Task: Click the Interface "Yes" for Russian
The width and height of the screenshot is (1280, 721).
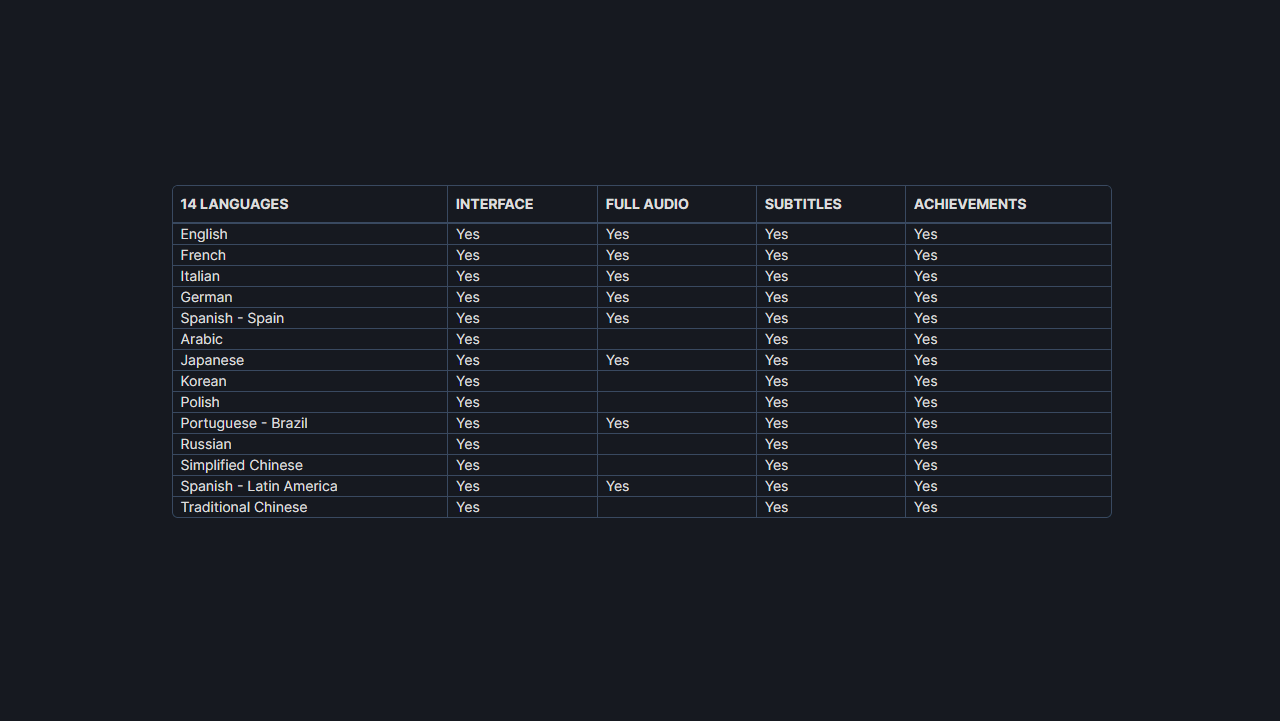Action: (x=467, y=444)
